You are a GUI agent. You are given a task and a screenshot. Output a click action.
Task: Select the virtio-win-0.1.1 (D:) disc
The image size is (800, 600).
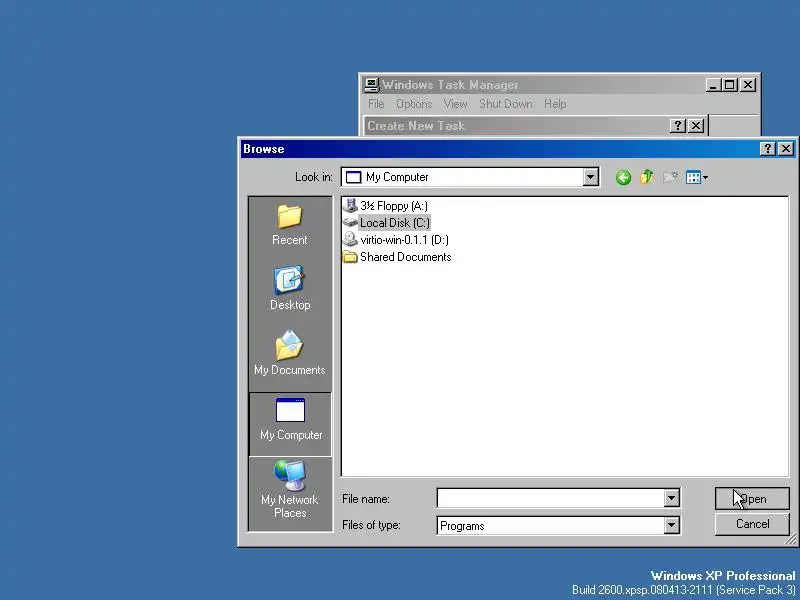coord(396,240)
